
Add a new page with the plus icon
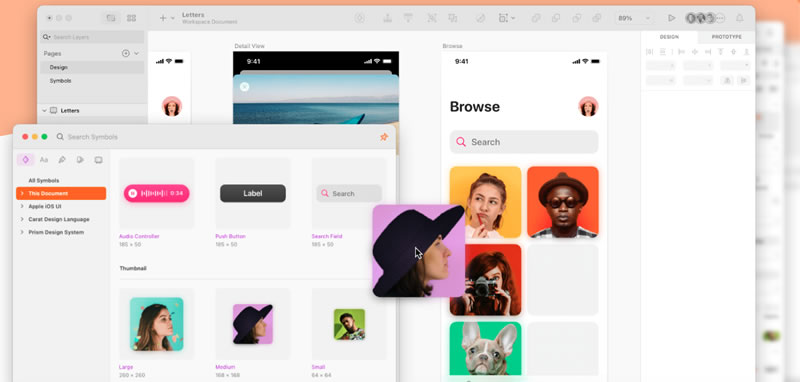click(126, 53)
